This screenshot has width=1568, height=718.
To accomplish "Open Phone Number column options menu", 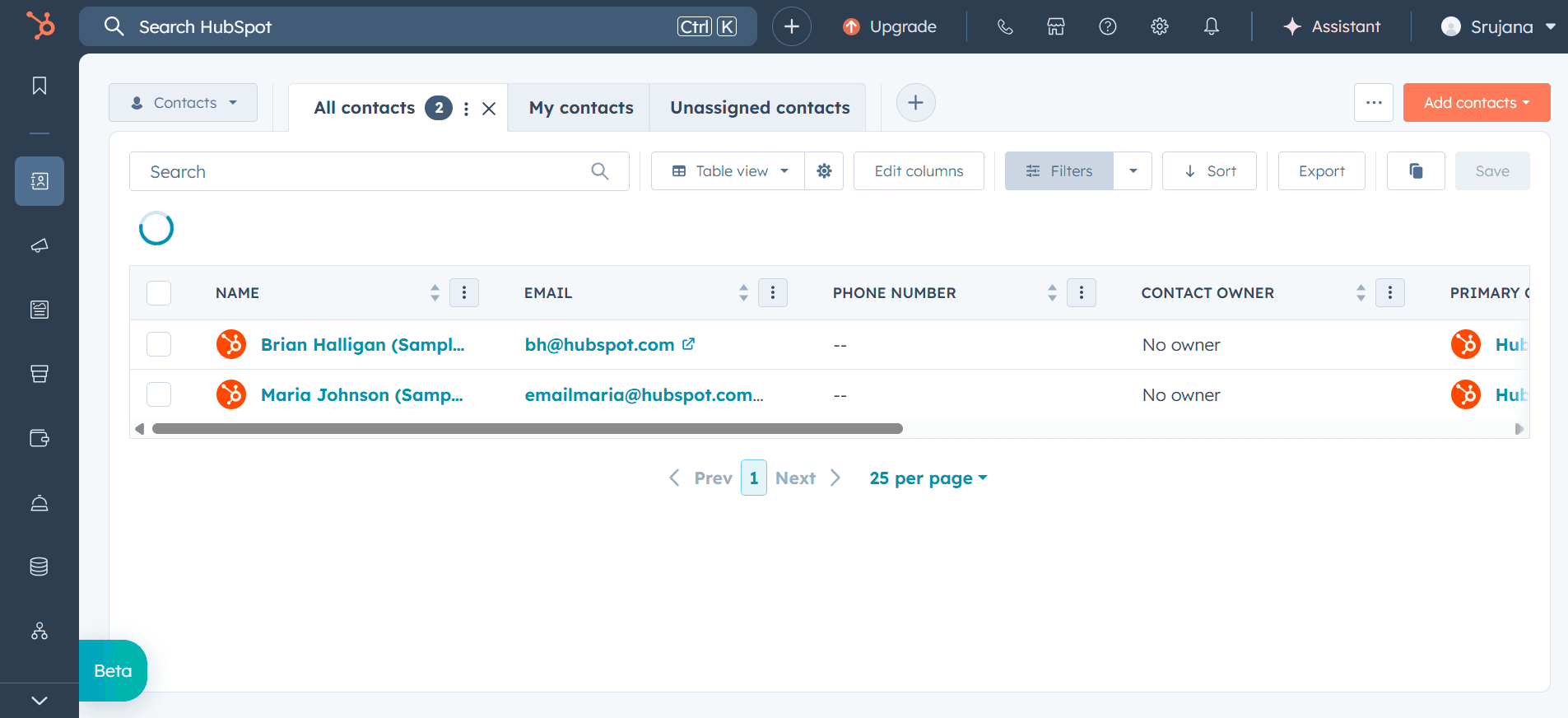I will point(1082,292).
